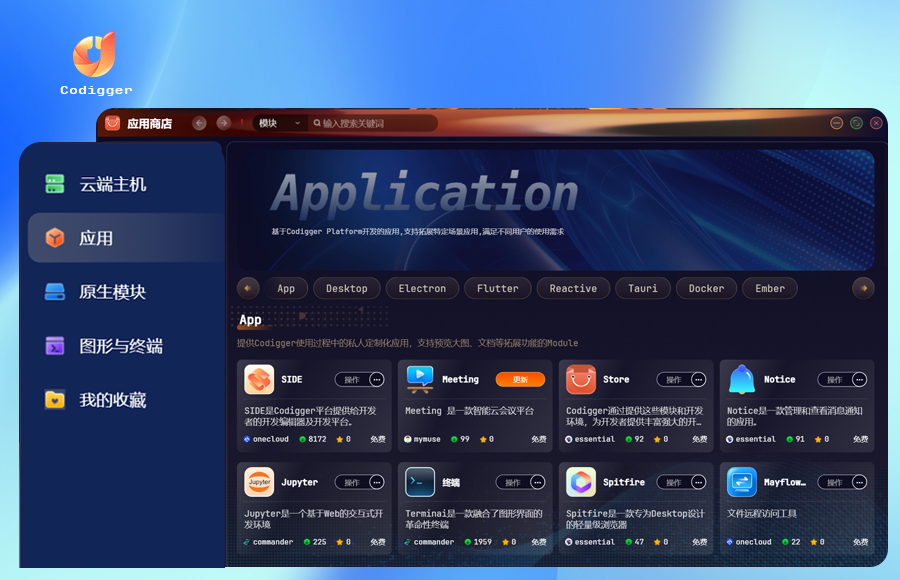Click 操作 button on Spitfire card
The width and height of the screenshot is (900, 580).
[674, 482]
